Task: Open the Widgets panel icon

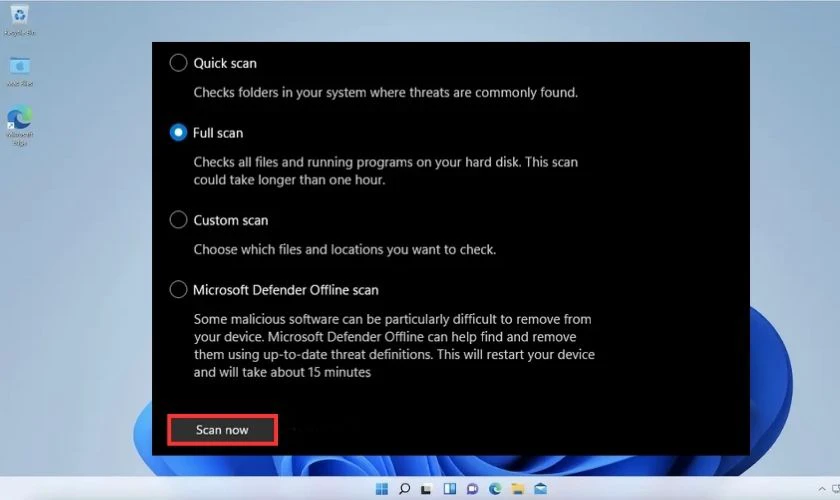Action: click(449, 489)
